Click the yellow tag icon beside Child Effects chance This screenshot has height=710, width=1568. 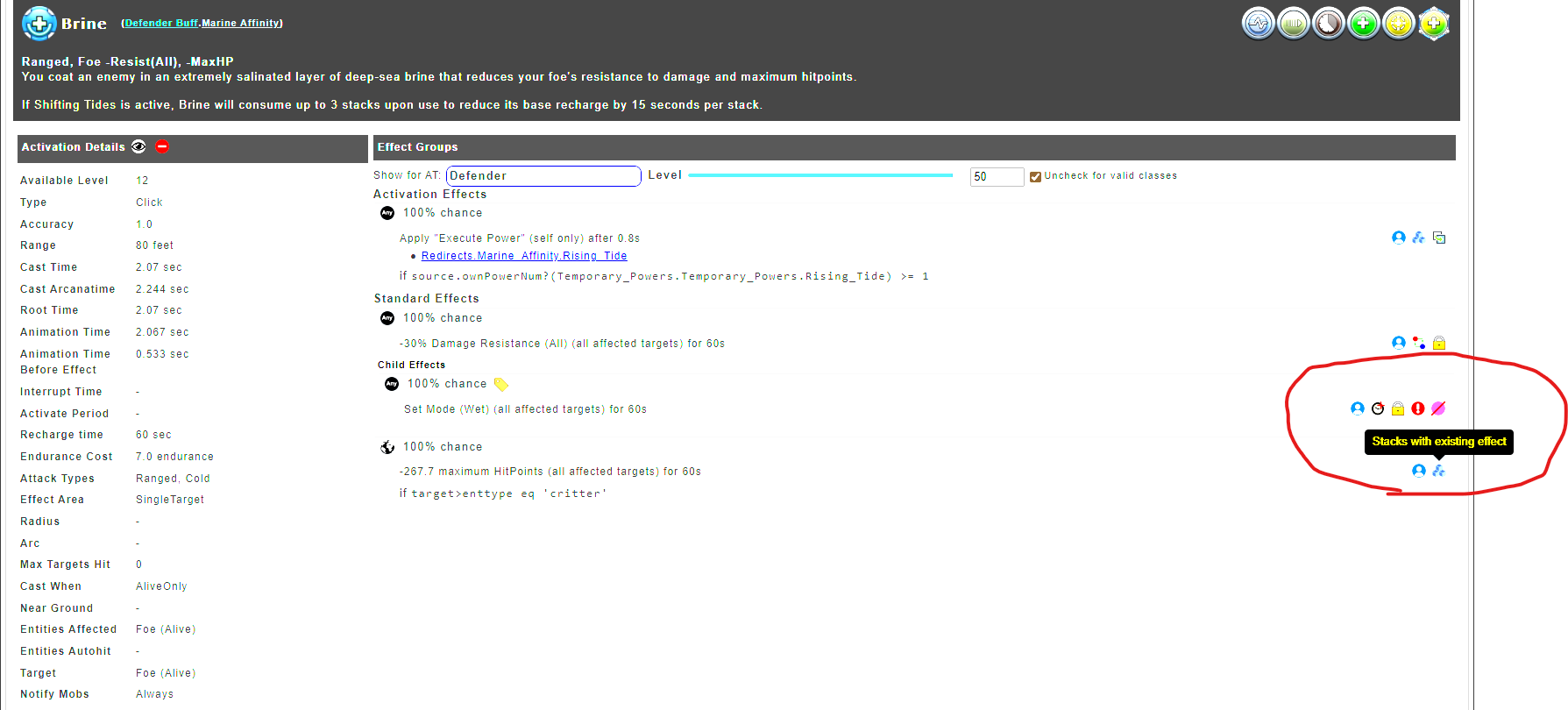click(500, 384)
